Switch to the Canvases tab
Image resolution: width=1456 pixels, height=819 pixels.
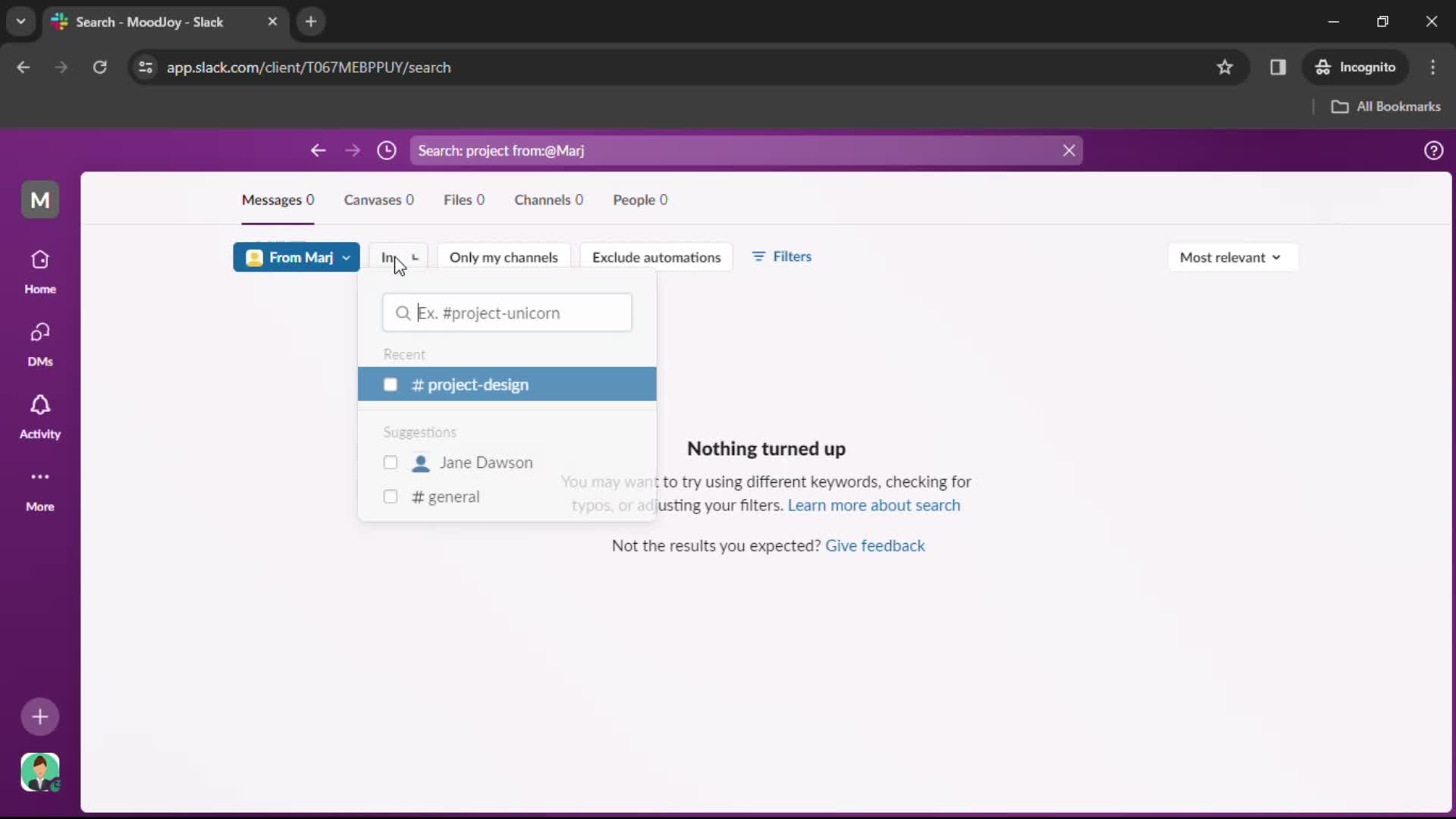(378, 199)
